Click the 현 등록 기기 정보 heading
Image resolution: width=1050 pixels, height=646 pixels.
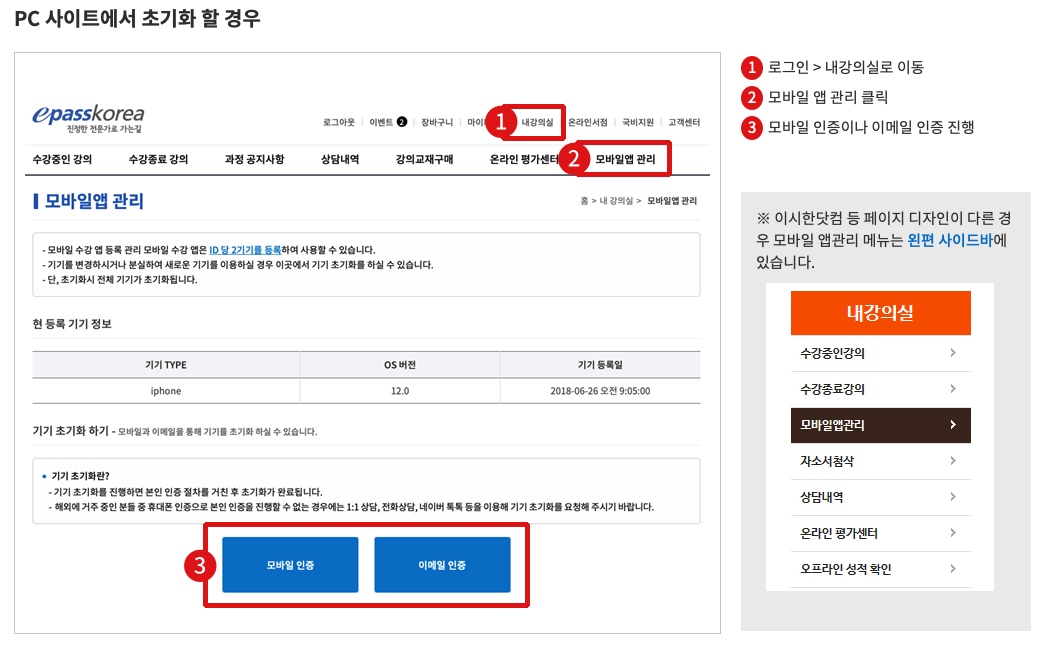tap(72, 324)
